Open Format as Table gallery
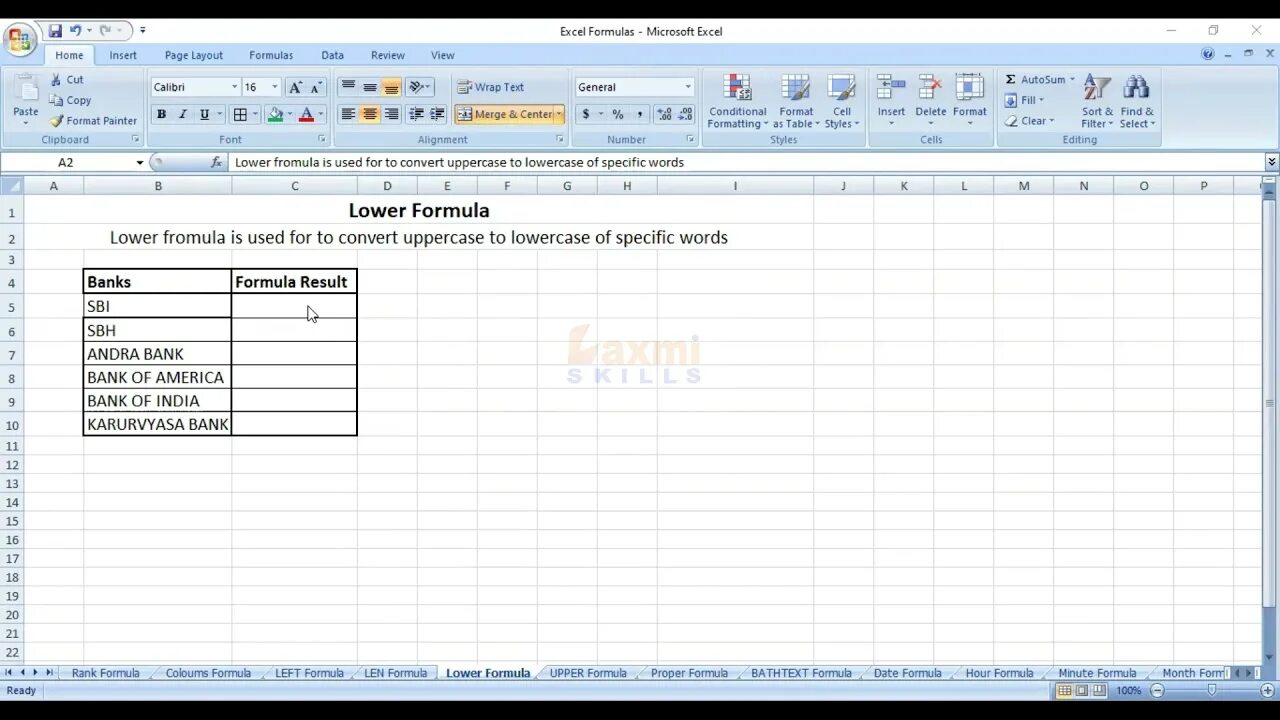Image resolution: width=1280 pixels, height=720 pixels. point(796,101)
